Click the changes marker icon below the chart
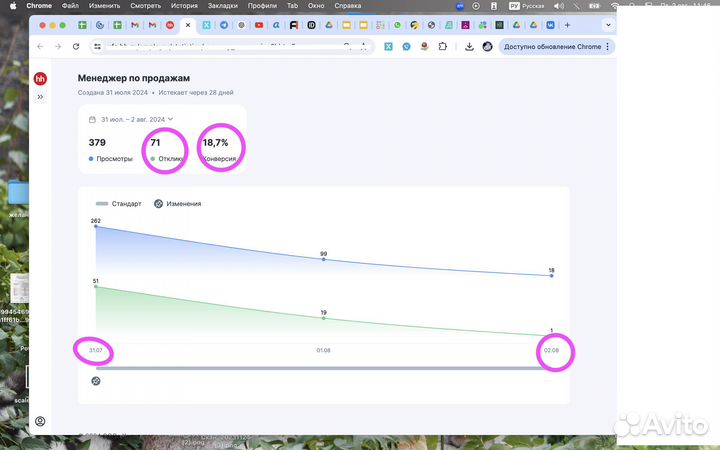Viewport: 720px width, 450px height. pyautogui.click(x=96, y=381)
